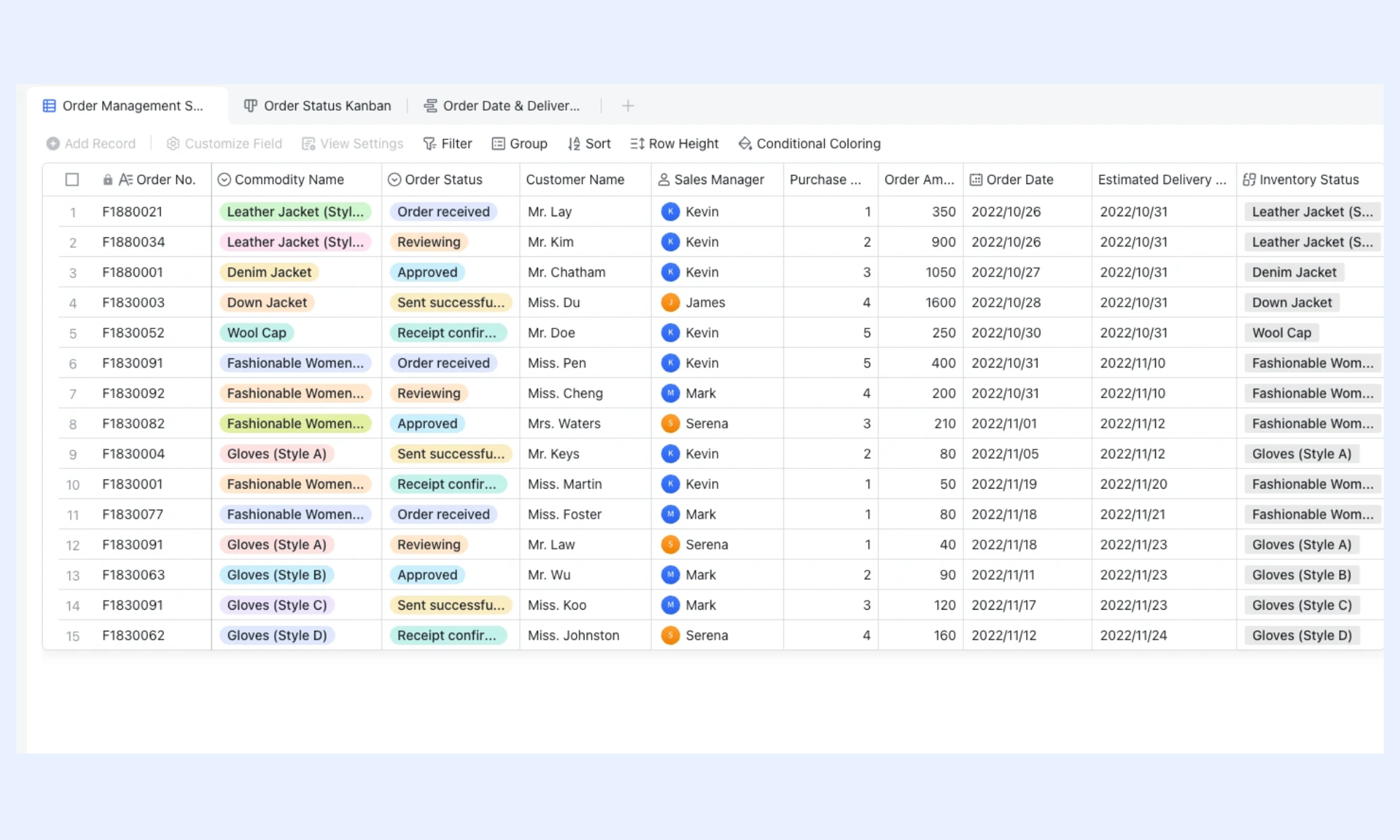Viewport: 1400px width, 840px height.
Task: Add a new view with the plus icon
Action: coord(628,106)
